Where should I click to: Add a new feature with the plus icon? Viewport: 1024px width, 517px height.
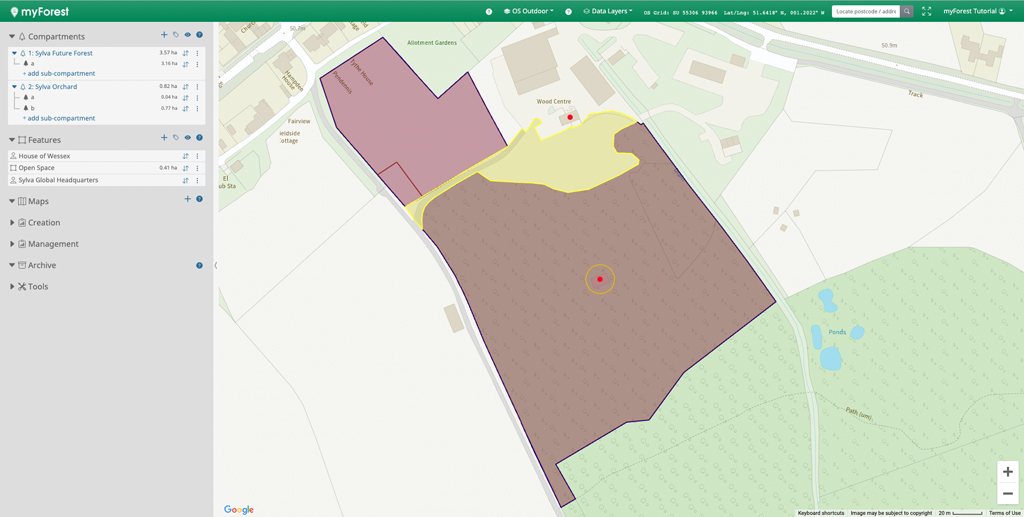click(x=164, y=139)
